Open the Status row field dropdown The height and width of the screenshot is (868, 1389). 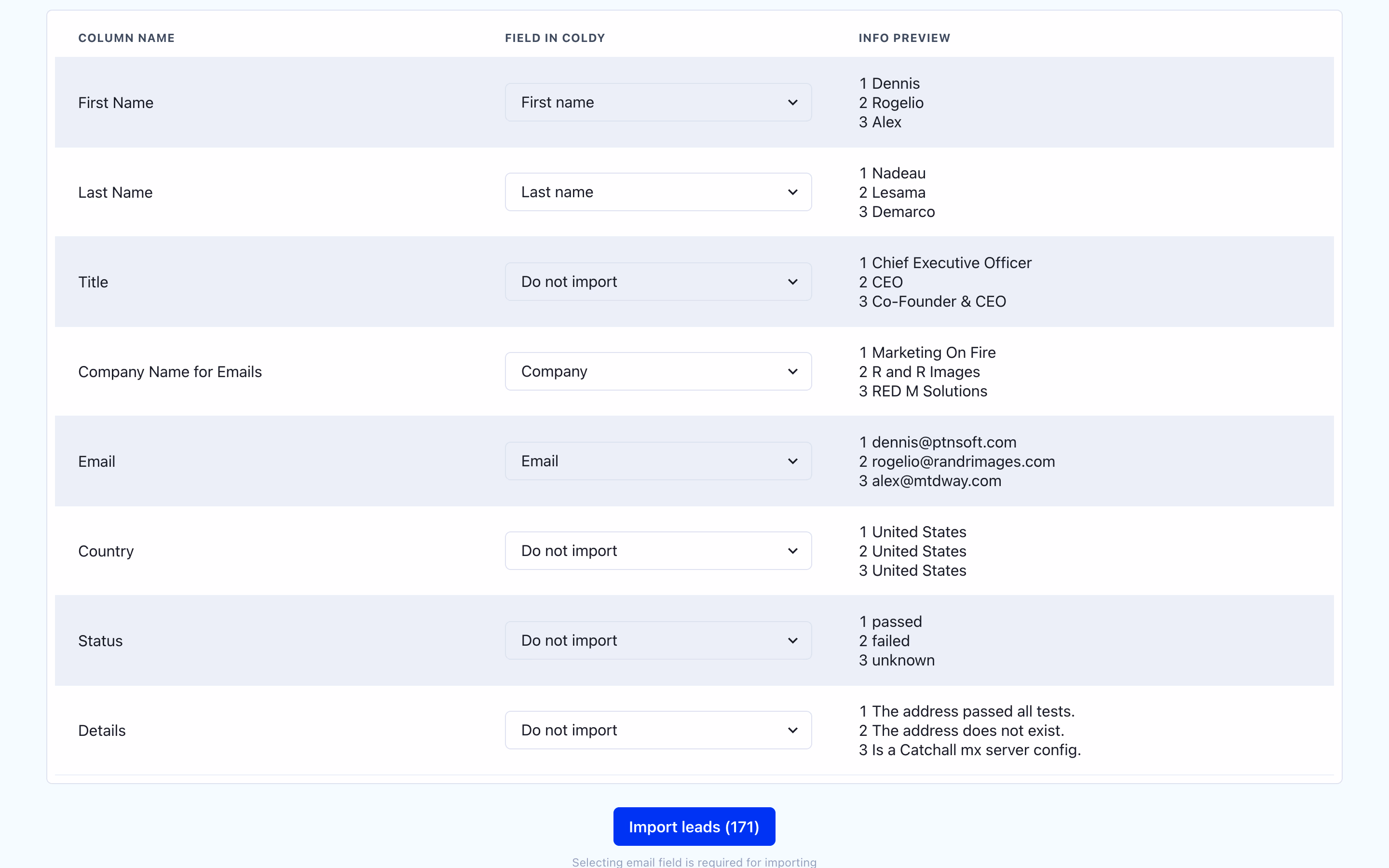658,640
